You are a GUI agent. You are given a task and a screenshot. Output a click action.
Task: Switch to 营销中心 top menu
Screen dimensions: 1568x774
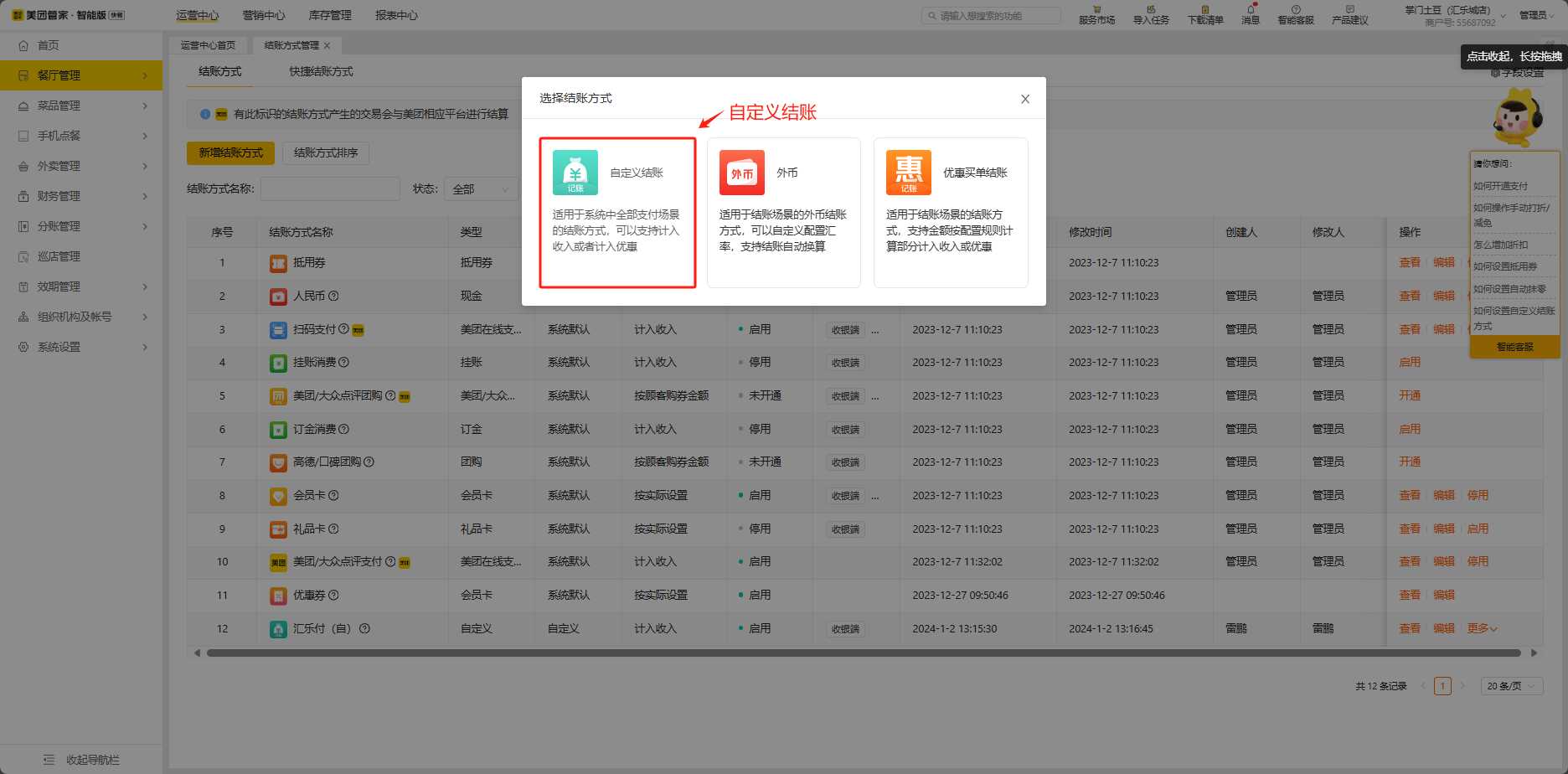[264, 15]
